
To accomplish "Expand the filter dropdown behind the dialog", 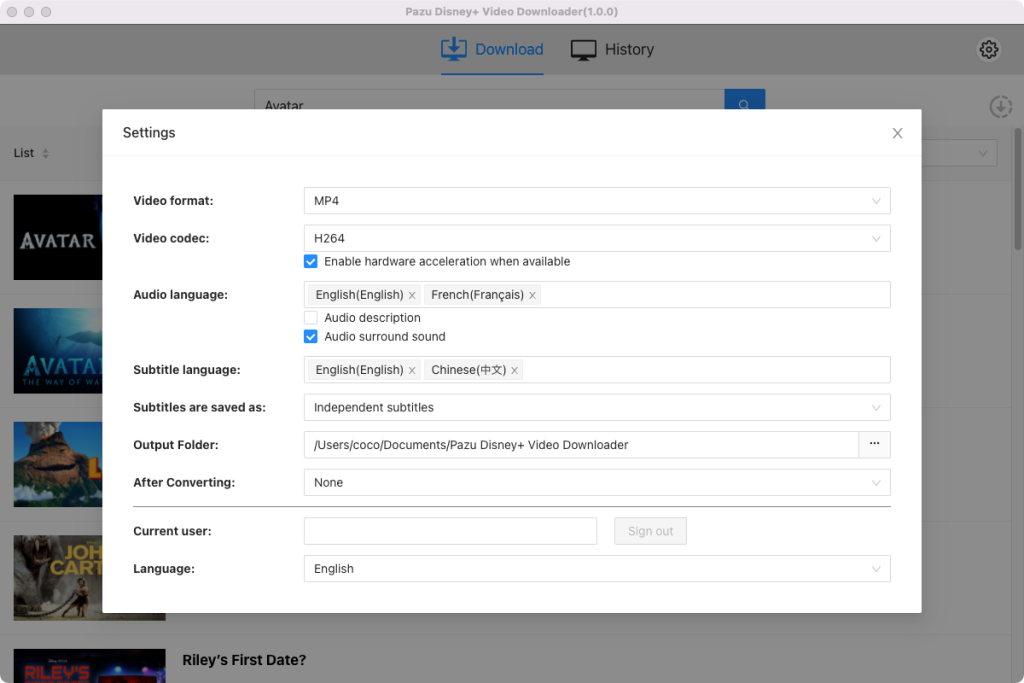I will click(959, 153).
